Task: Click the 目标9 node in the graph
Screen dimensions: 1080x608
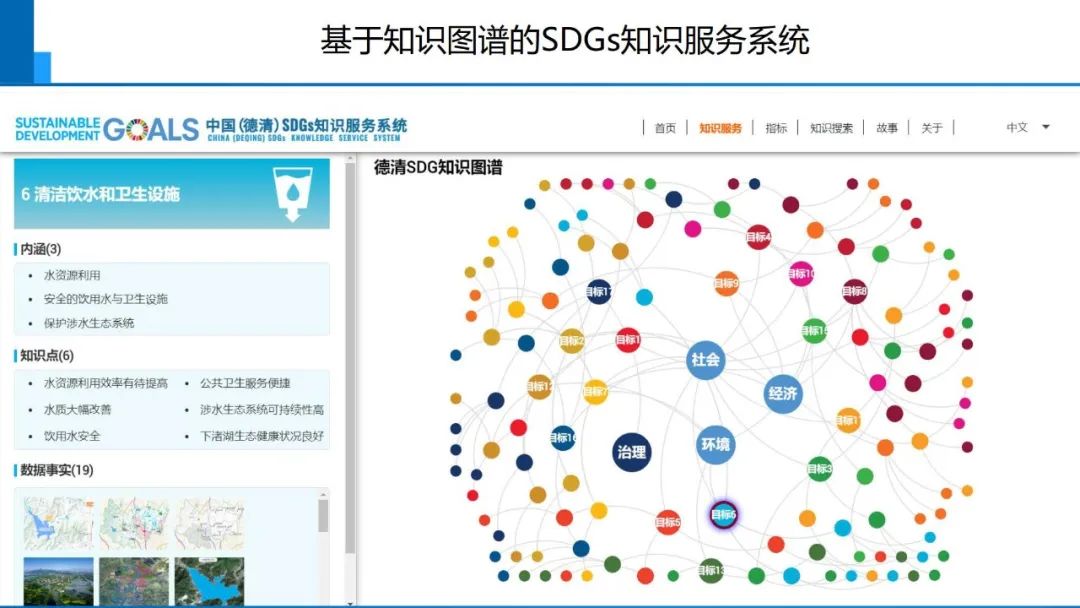Action: [728, 283]
